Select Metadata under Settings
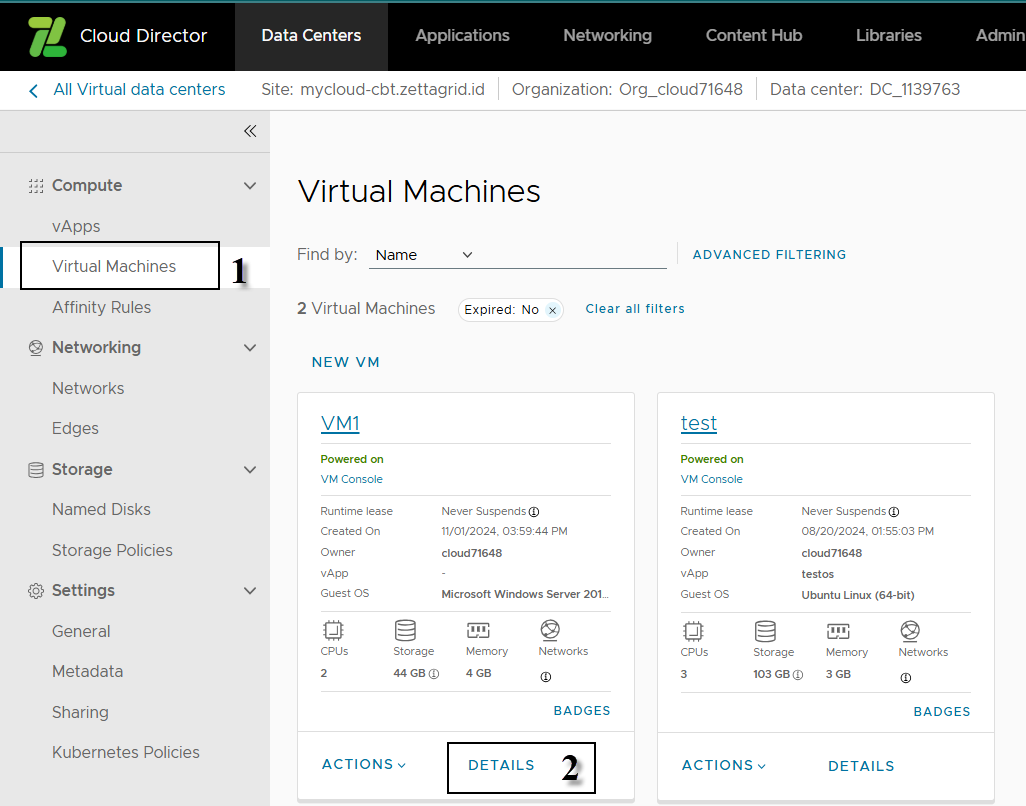Image resolution: width=1026 pixels, height=806 pixels. (87, 672)
